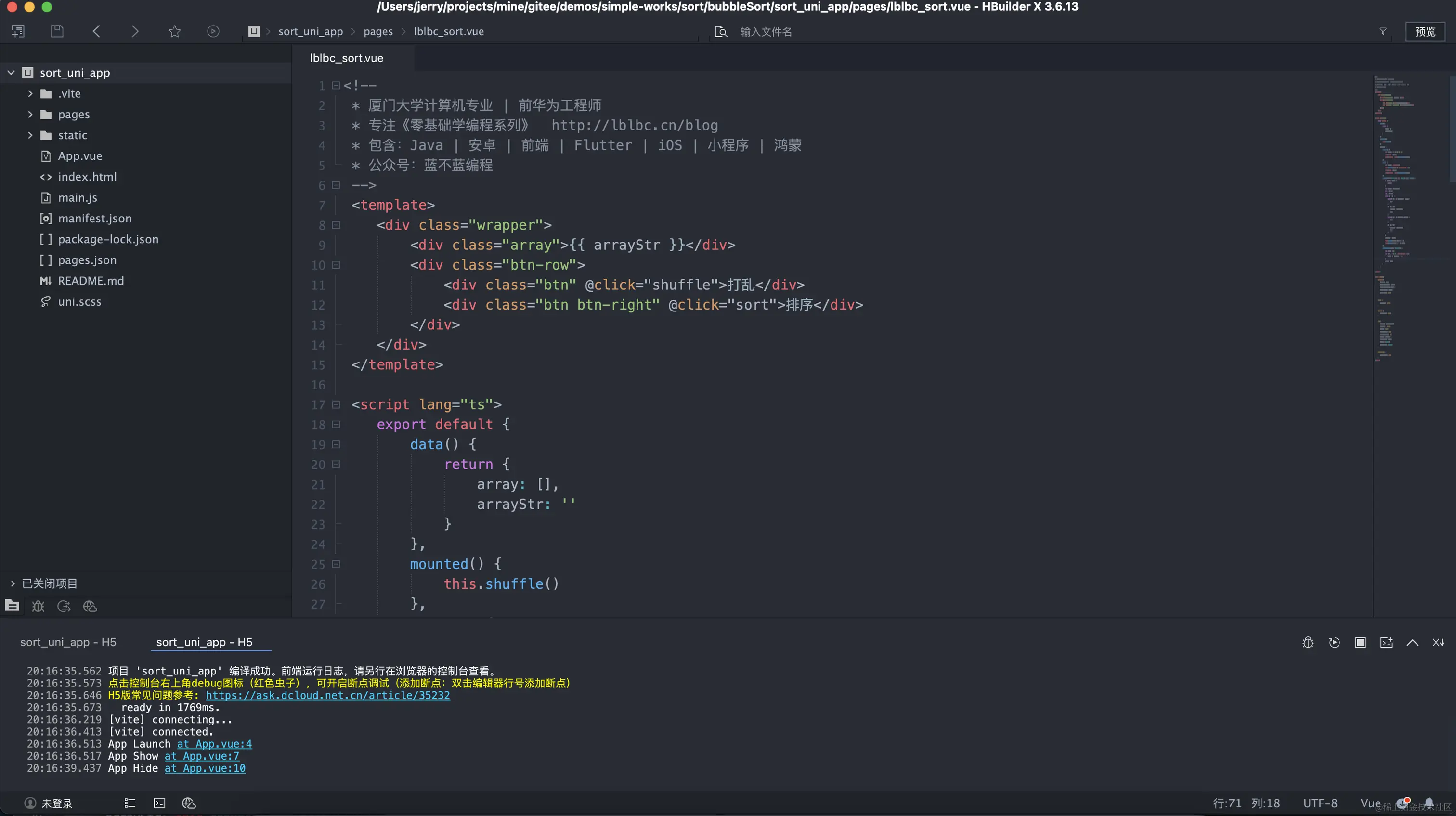This screenshot has height=816, width=1456.
Task: Click the 预览 preview button
Action: 1424,32
